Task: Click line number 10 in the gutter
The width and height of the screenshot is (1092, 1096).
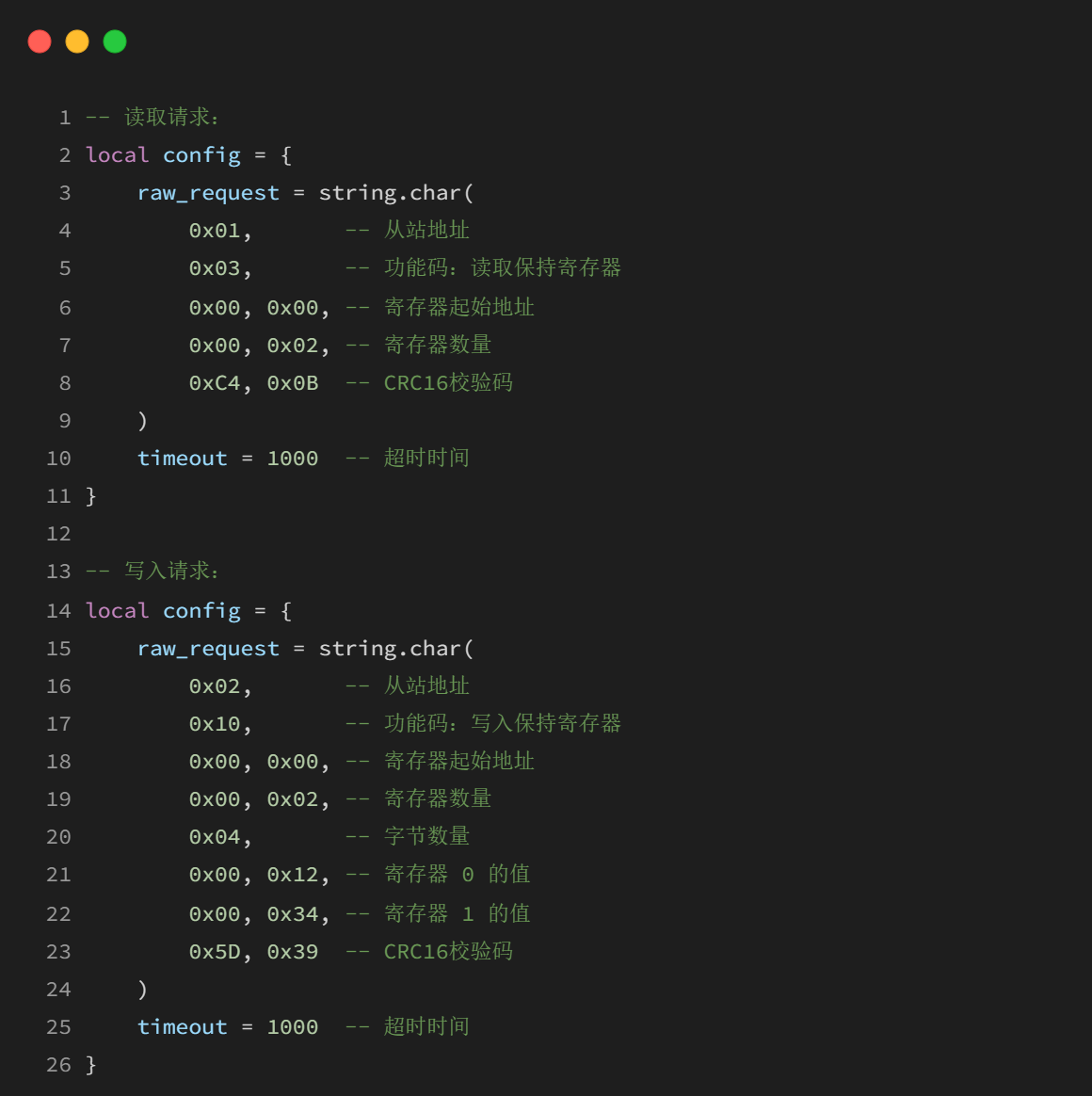Action: pos(58,458)
